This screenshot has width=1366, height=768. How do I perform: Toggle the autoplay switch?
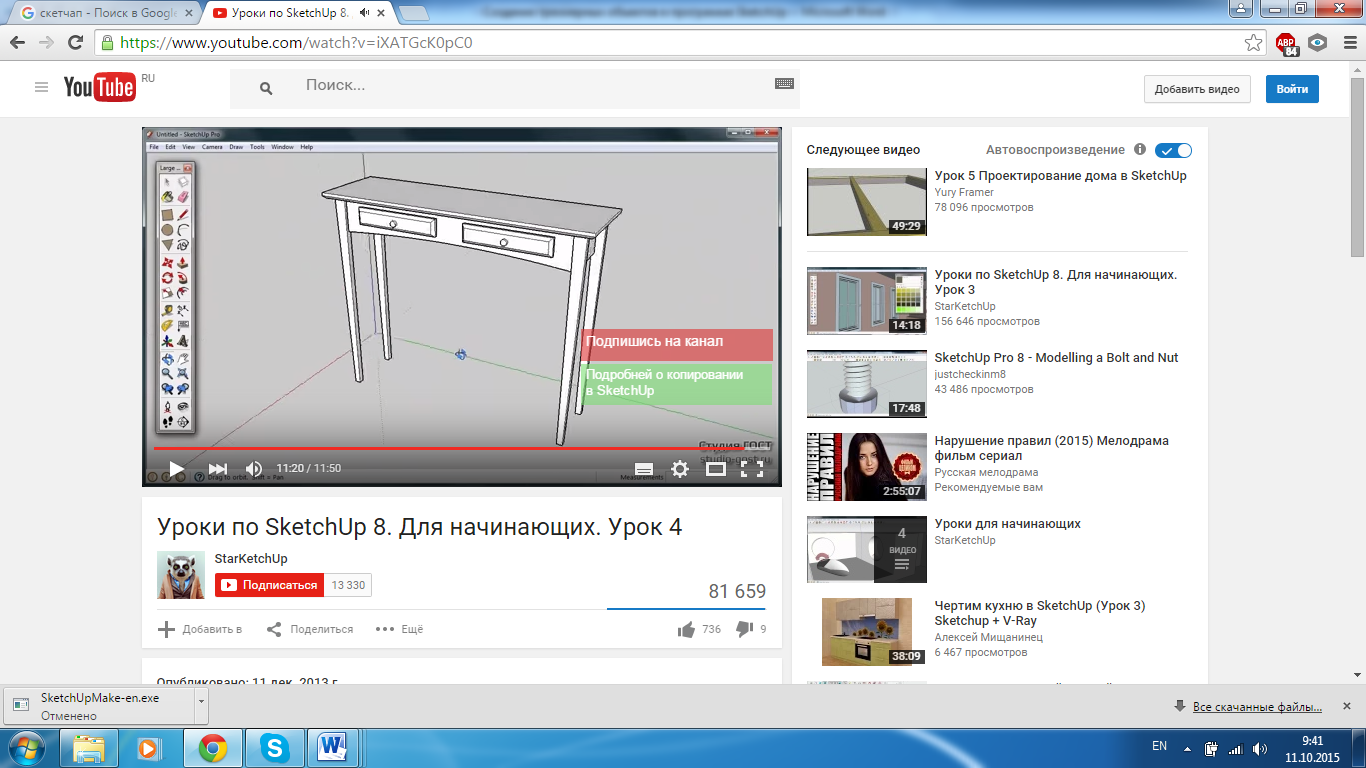click(x=1173, y=150)
